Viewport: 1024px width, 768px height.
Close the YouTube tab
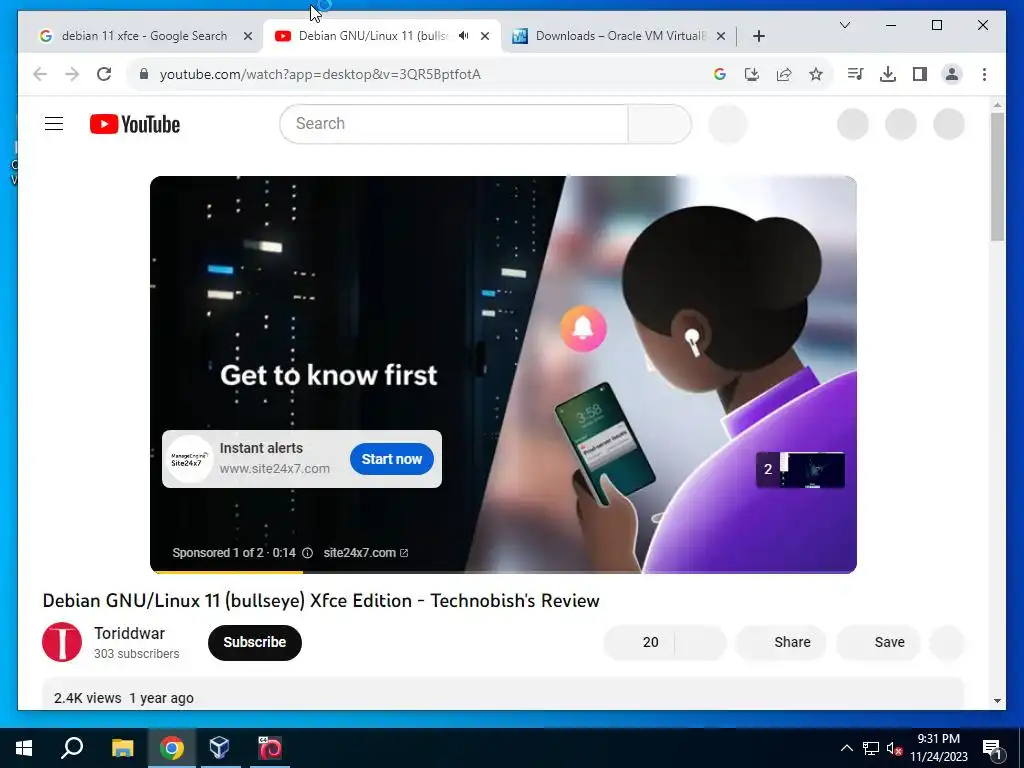(x=485, y=36)
